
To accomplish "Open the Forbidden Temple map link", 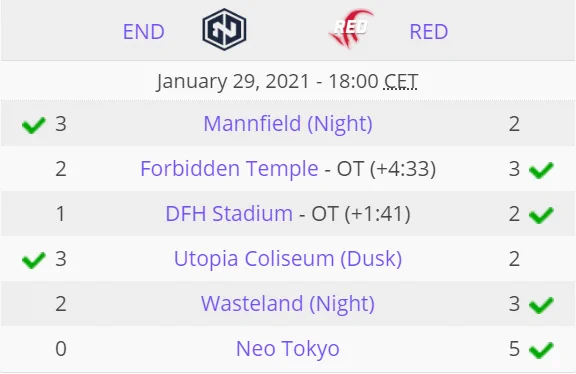I will tap(229, 169).
